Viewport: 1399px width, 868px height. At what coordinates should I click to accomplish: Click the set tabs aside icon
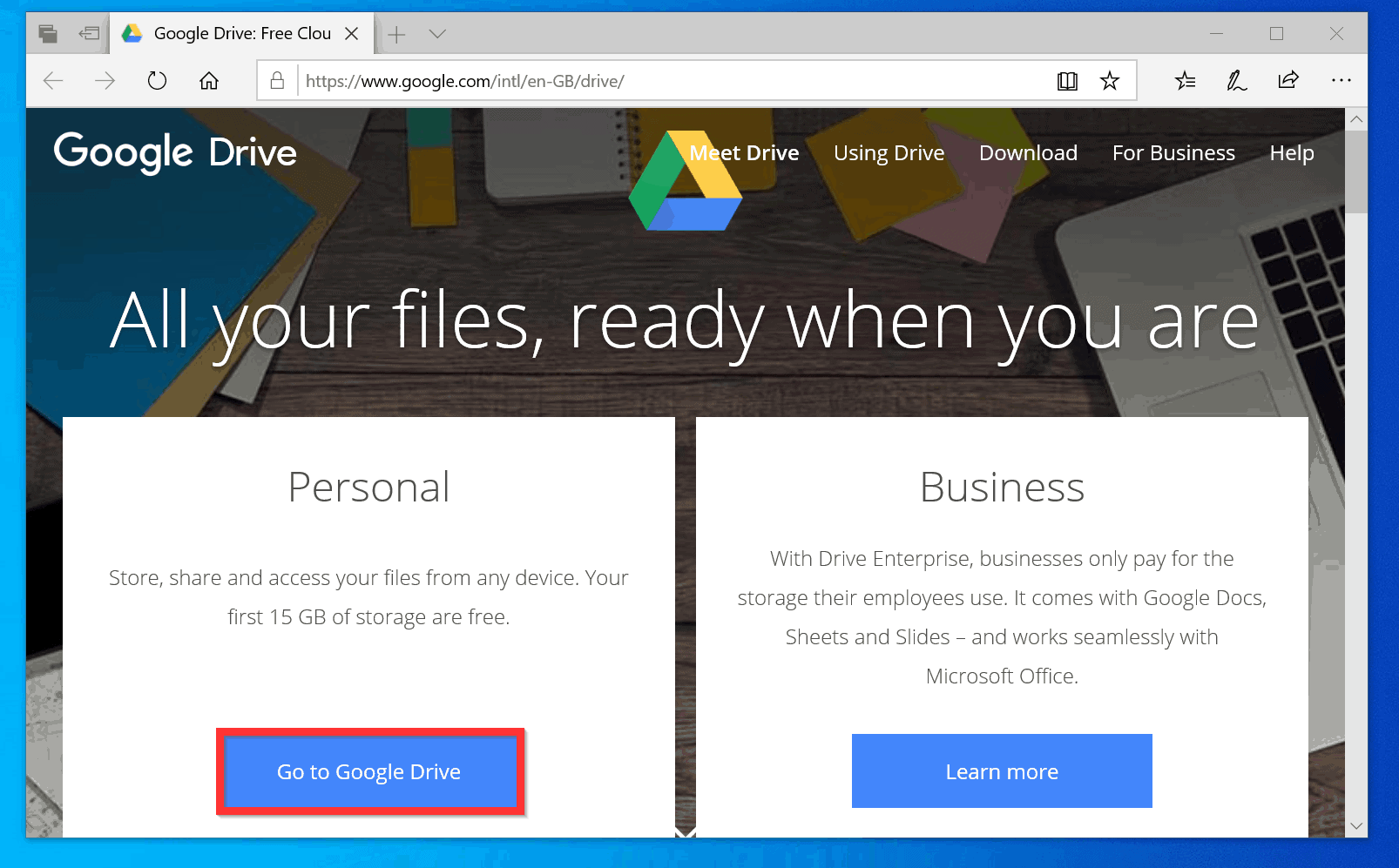click(89, 33)
